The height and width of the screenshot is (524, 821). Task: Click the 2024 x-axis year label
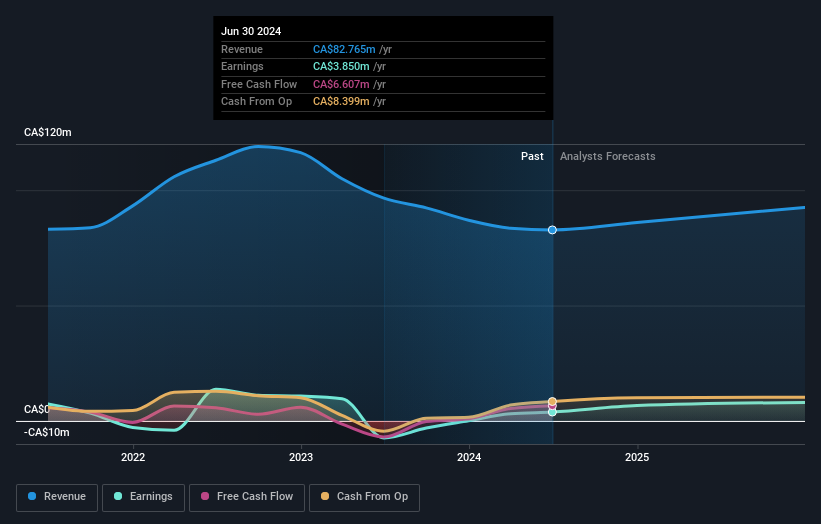469,457
